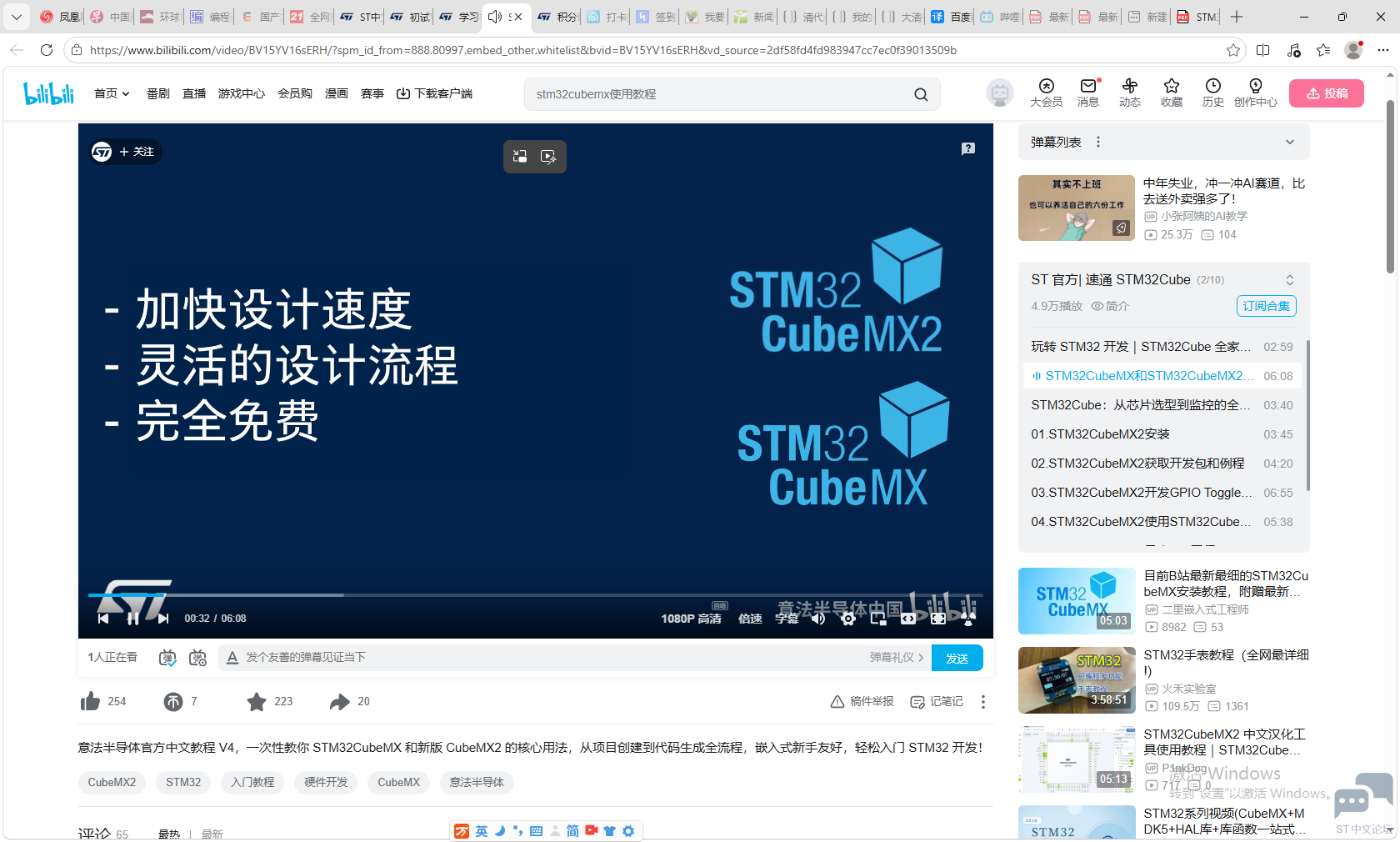Open the danmaku font style options
1400x842 pixels.
click(232, 658)
